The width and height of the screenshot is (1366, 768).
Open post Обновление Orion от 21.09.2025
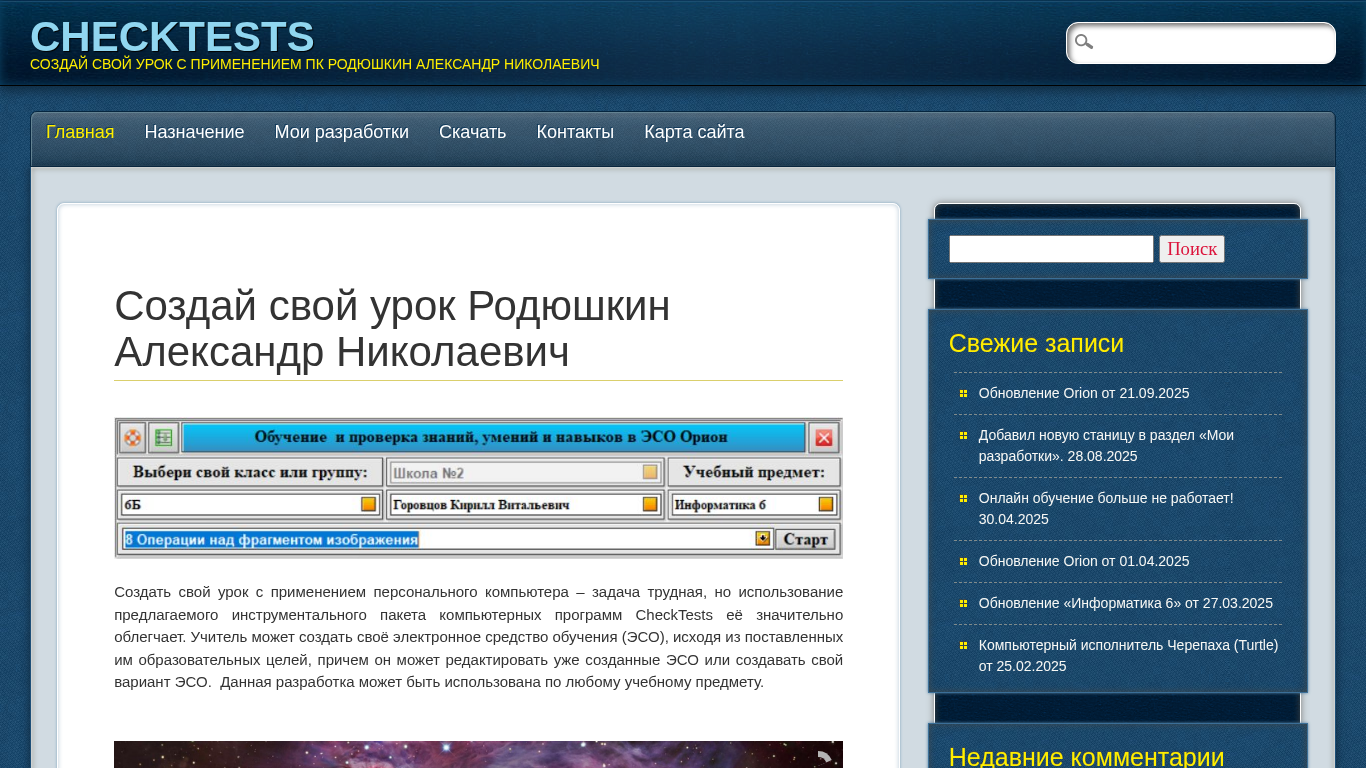tap(1083, 393)
